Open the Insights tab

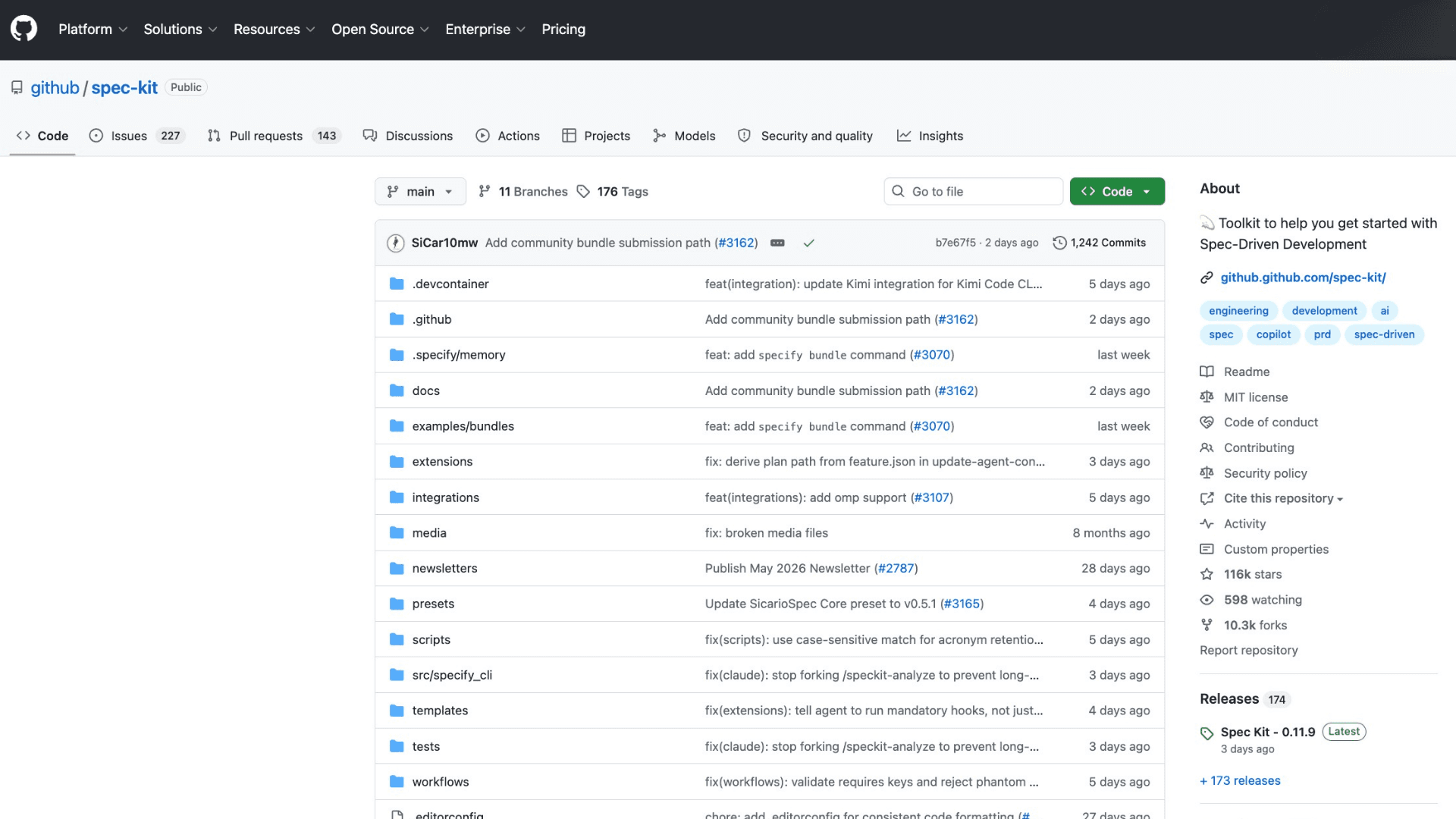click(930, 136)
